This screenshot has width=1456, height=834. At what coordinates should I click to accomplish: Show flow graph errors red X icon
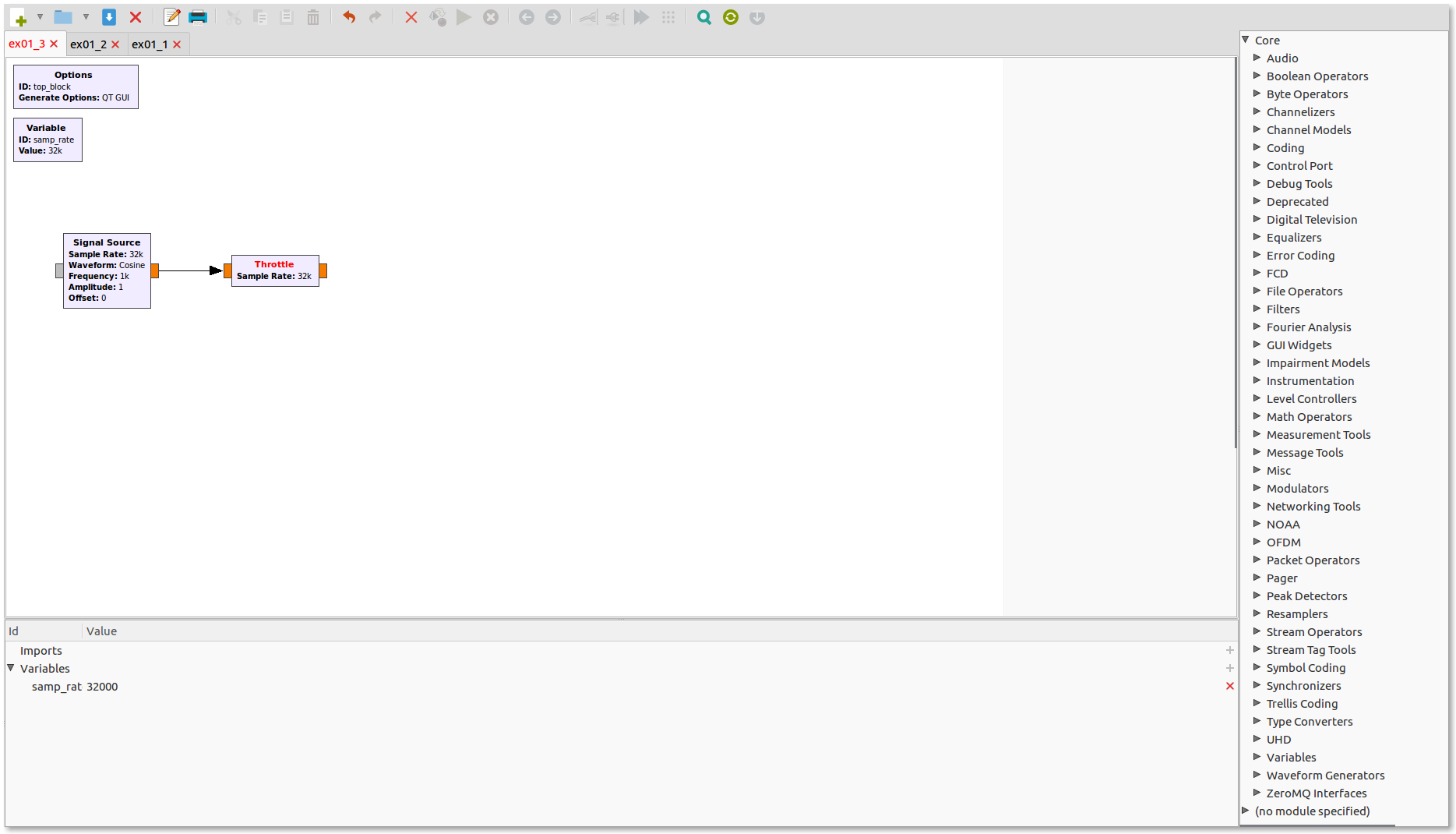[x=411, y=17]
